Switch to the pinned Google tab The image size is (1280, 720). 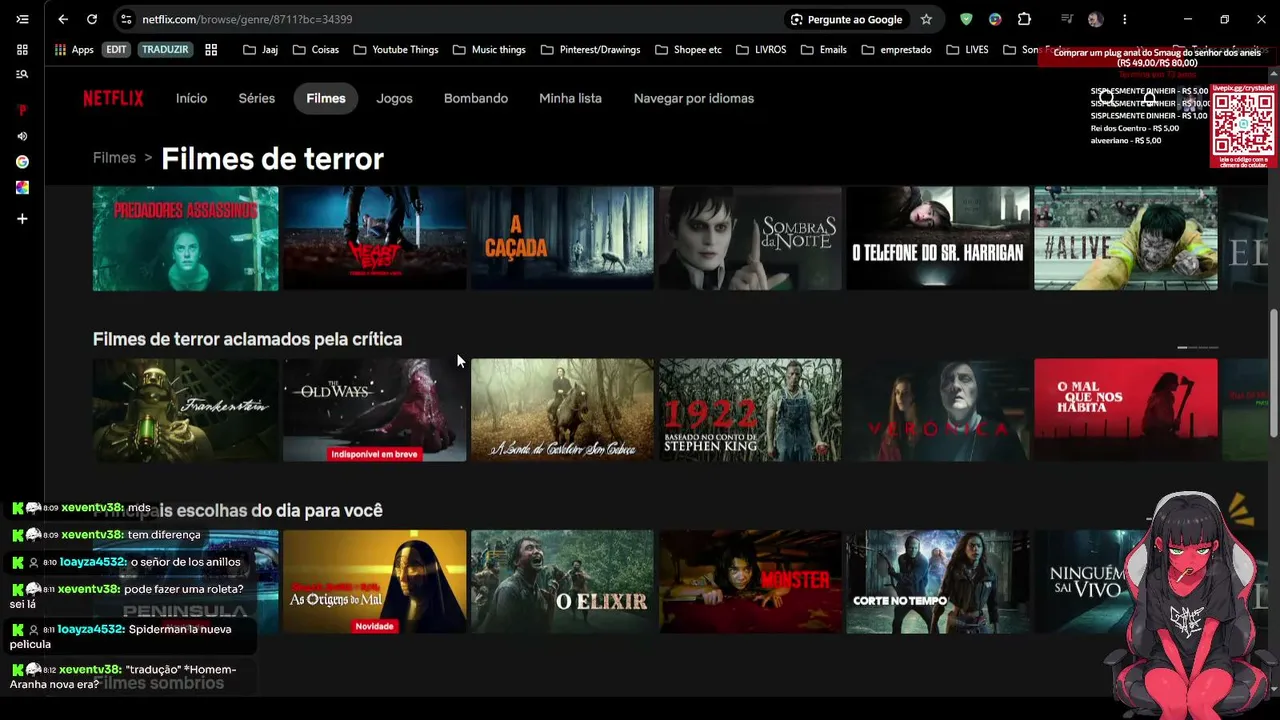point(22,162)
